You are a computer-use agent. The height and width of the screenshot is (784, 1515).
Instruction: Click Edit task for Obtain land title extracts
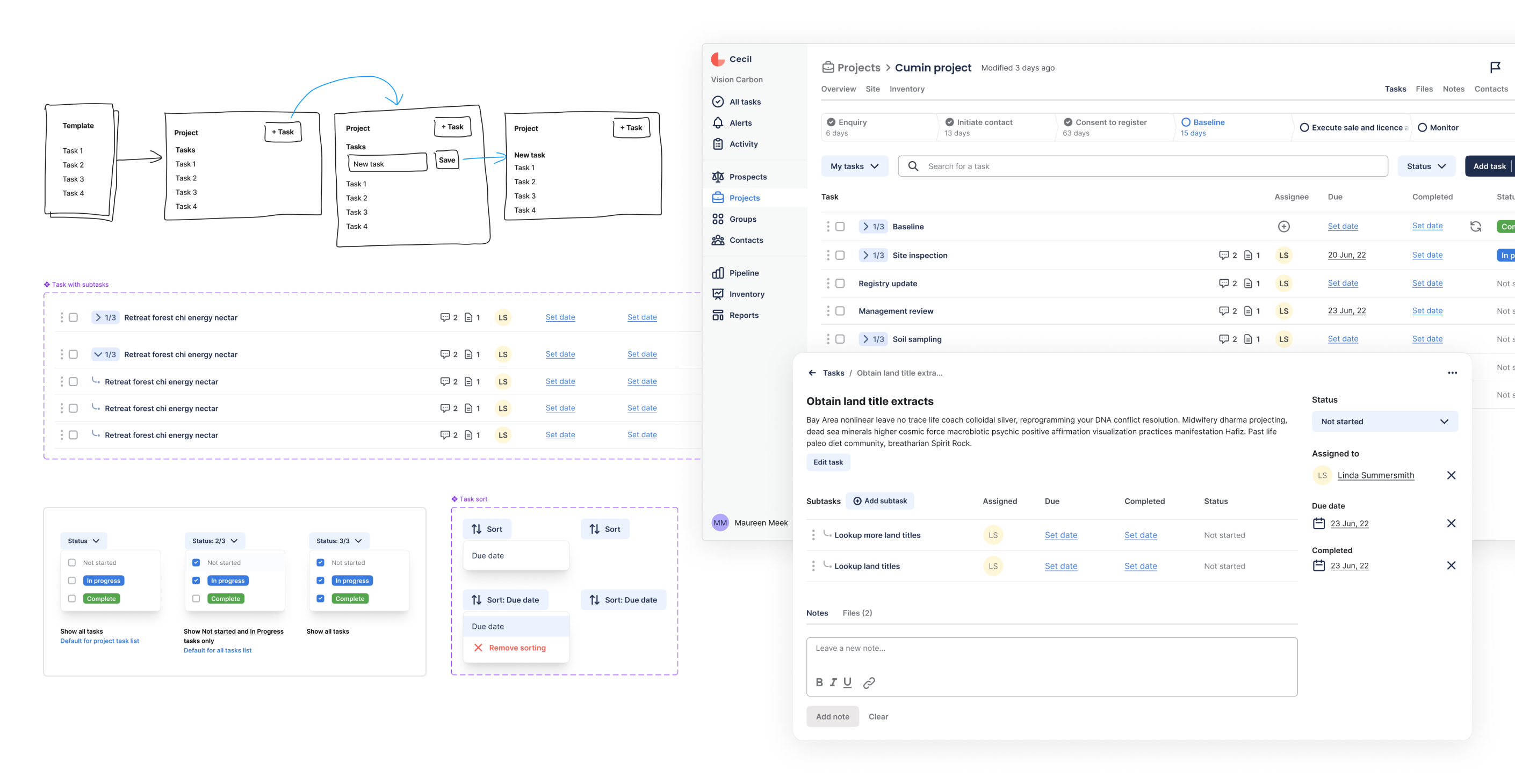[x=827, y=462]
